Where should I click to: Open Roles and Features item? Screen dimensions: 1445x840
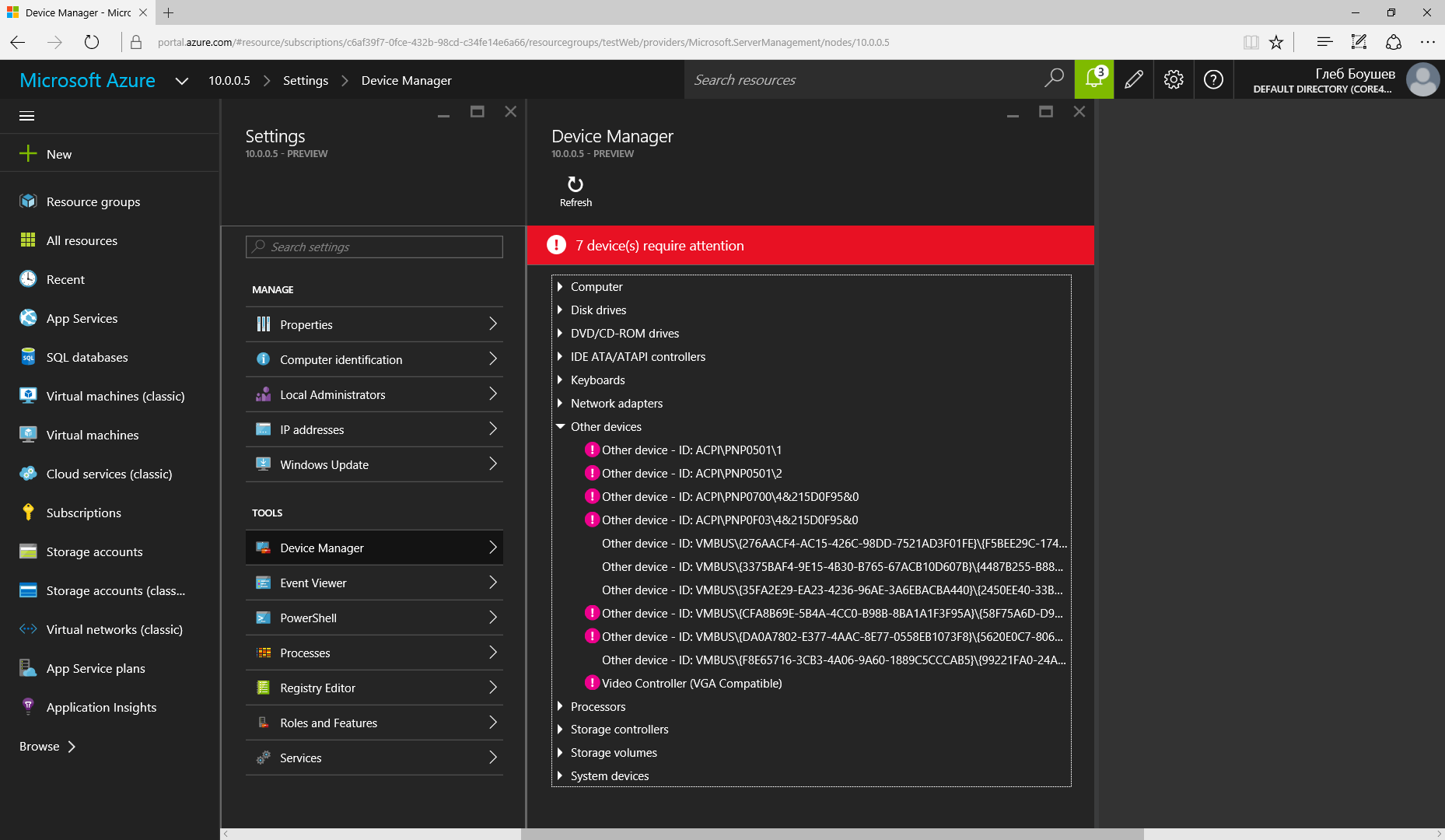click(374, 723)
